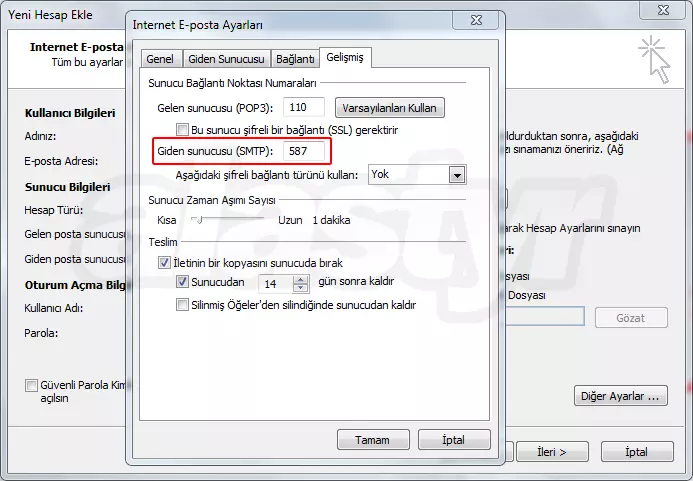The height and width of the screenshot is (481, 693).
Task: Click the Kısa label beside the slider
Action: click(167, 220)
